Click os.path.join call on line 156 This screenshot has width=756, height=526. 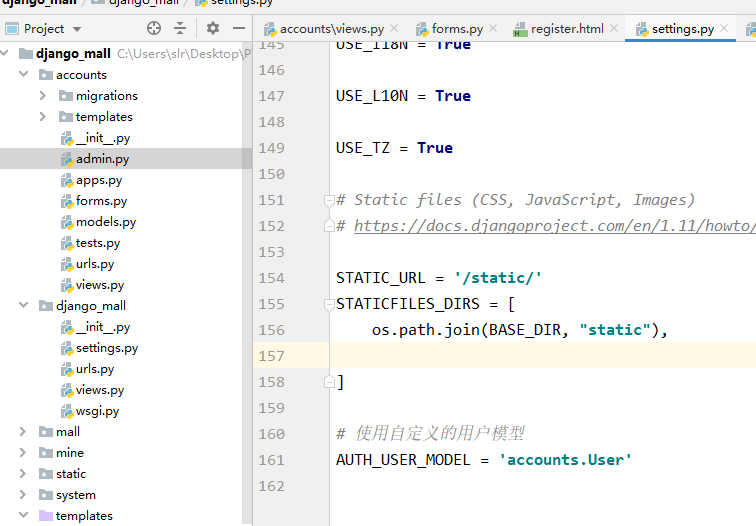[520, 330]
